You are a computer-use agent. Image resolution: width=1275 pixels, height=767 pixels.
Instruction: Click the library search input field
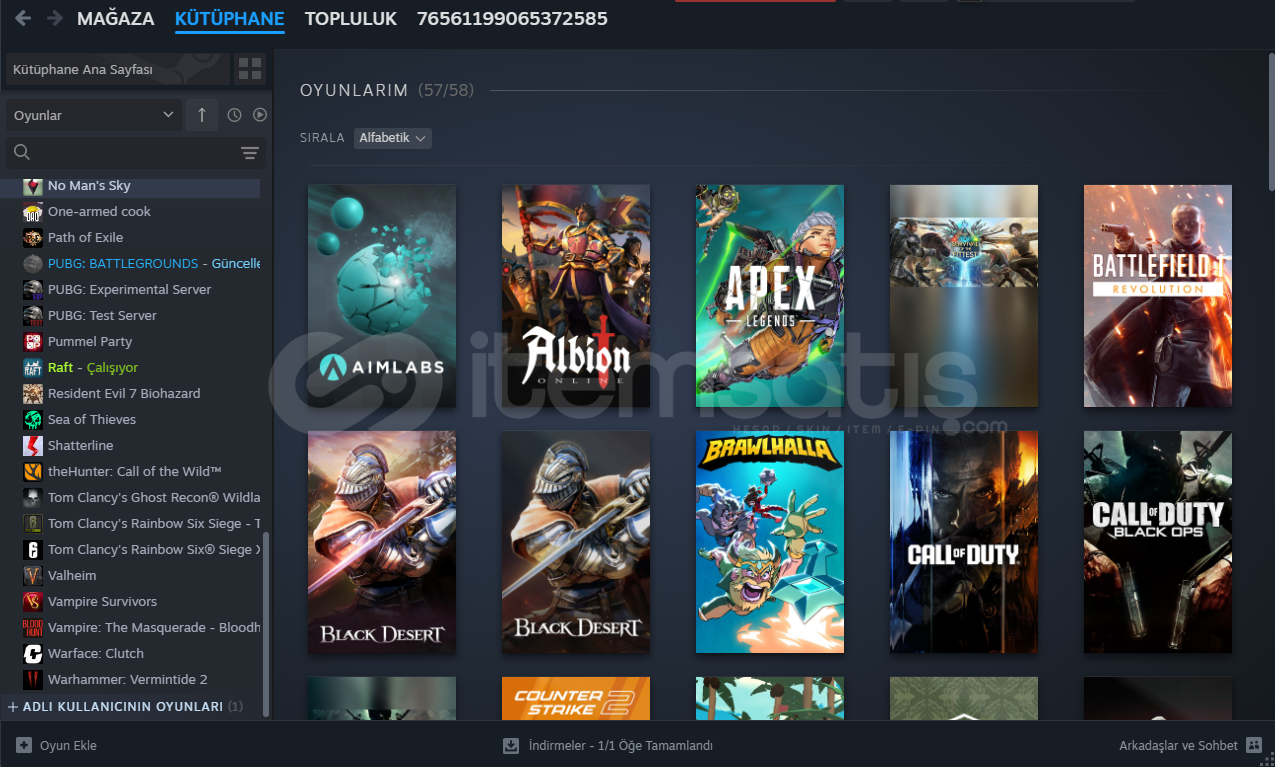click(135, 153)
